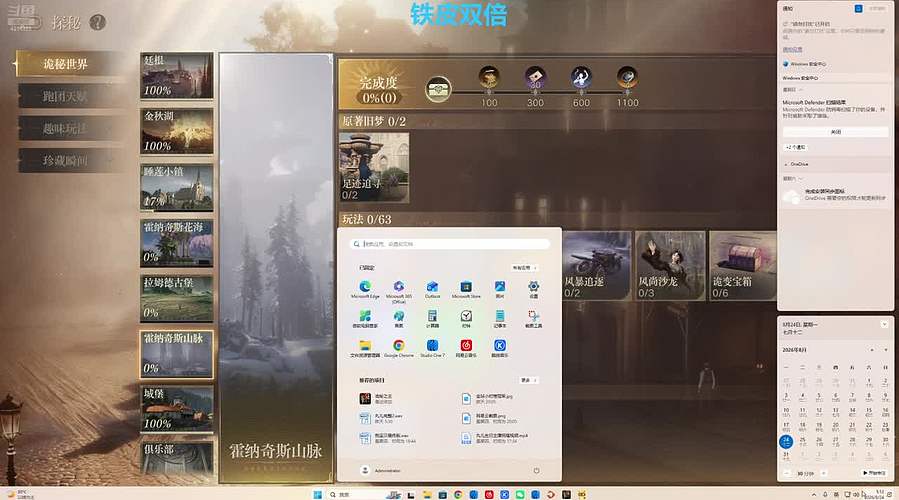
Task: Collapse the calendar panel chevron
Action: point(884,325)
